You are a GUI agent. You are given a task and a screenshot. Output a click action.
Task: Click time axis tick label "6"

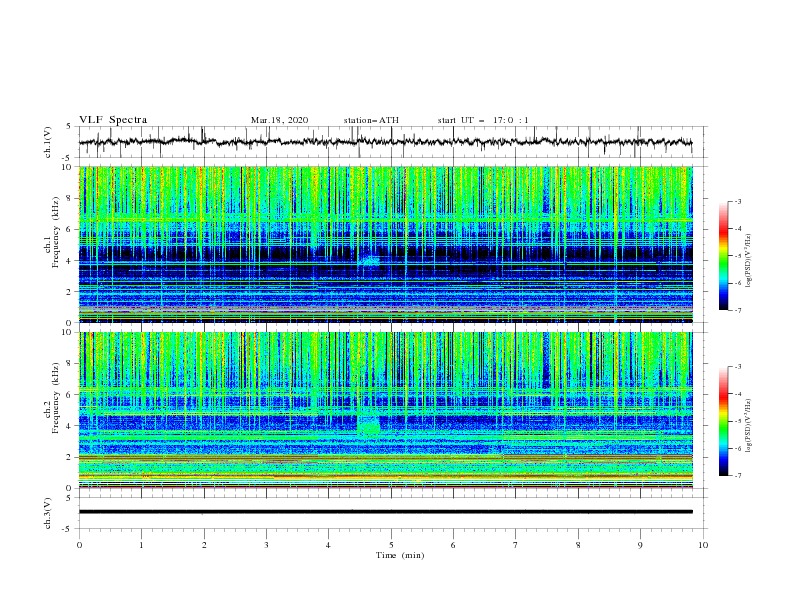pos(453,545)
